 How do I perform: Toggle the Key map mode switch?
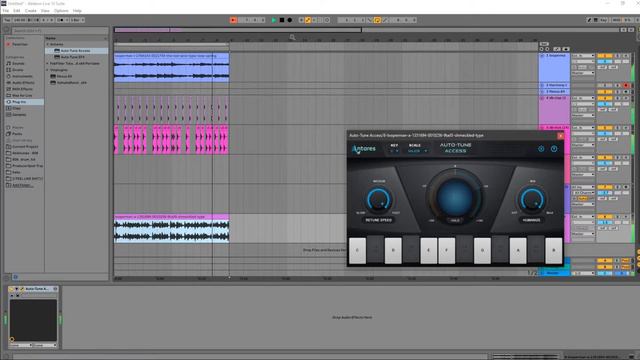pyautogui.click(x=603, y=20)
